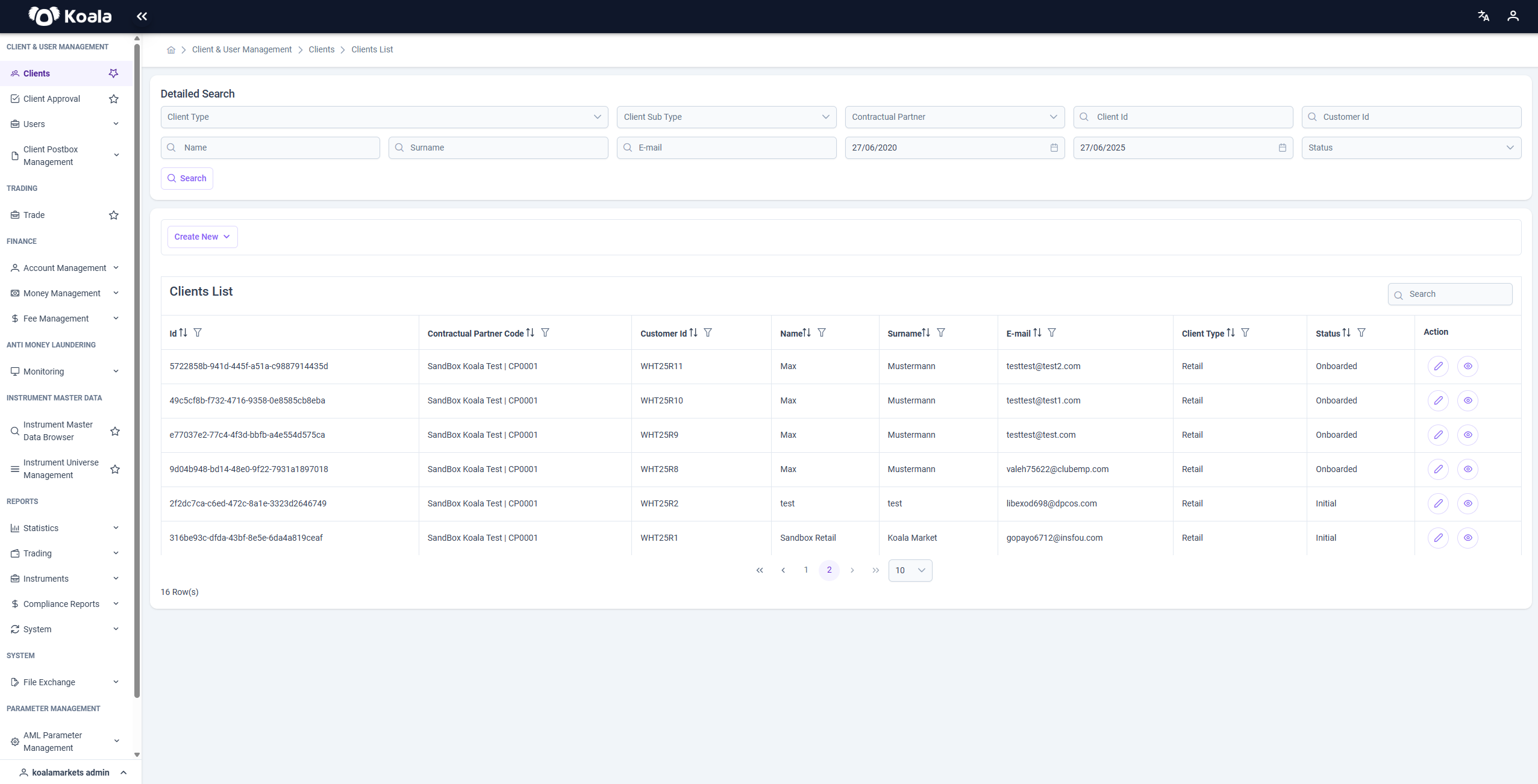Click Clients breadcrumb link
Viewport: 1538px width, 784px height.
pyautogui.click(x=322, y=49)
